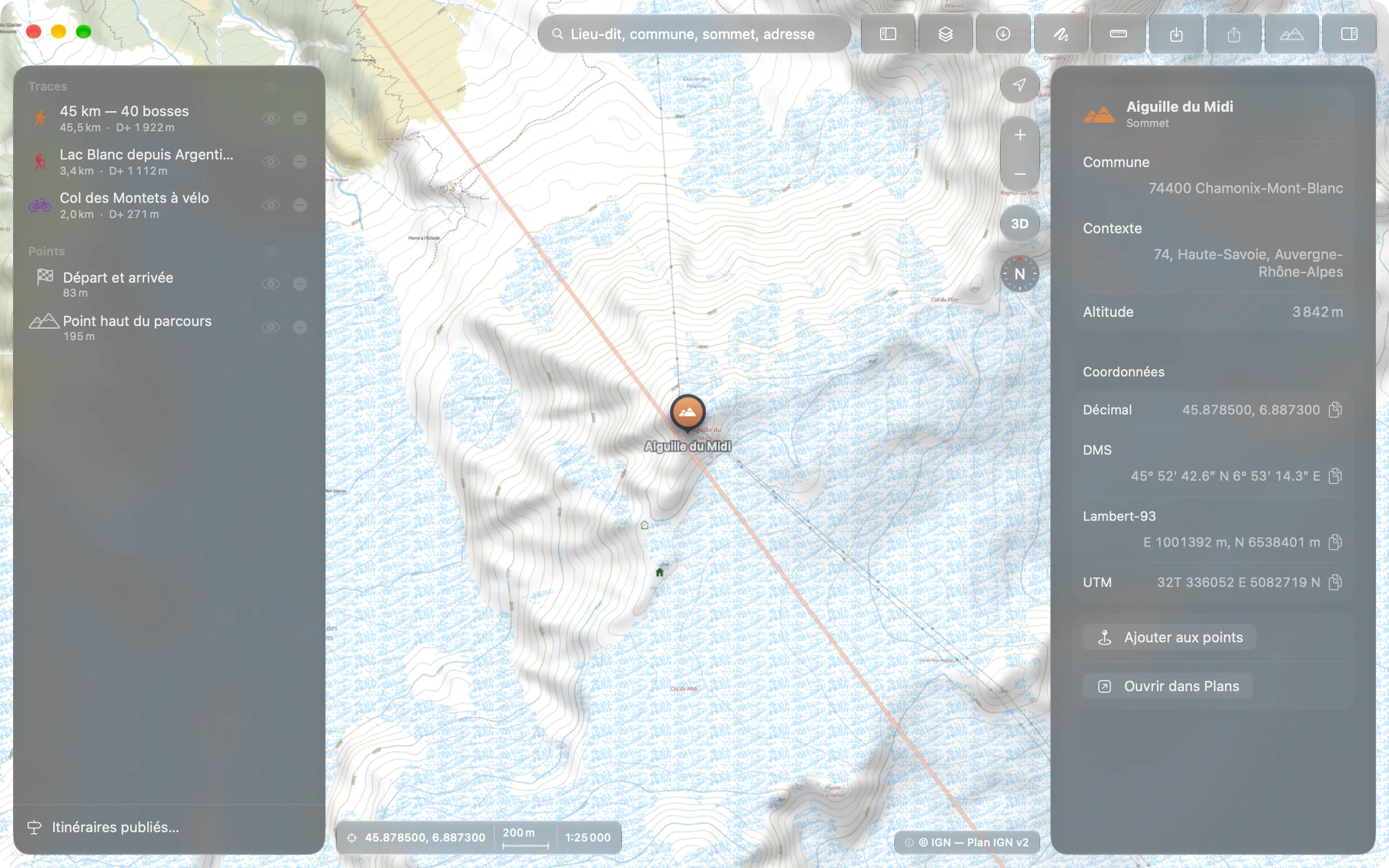This screenshot has width=1389, height=868.
Task: Focus the Lieu-dit, commune search field
Action: [694, 34]
